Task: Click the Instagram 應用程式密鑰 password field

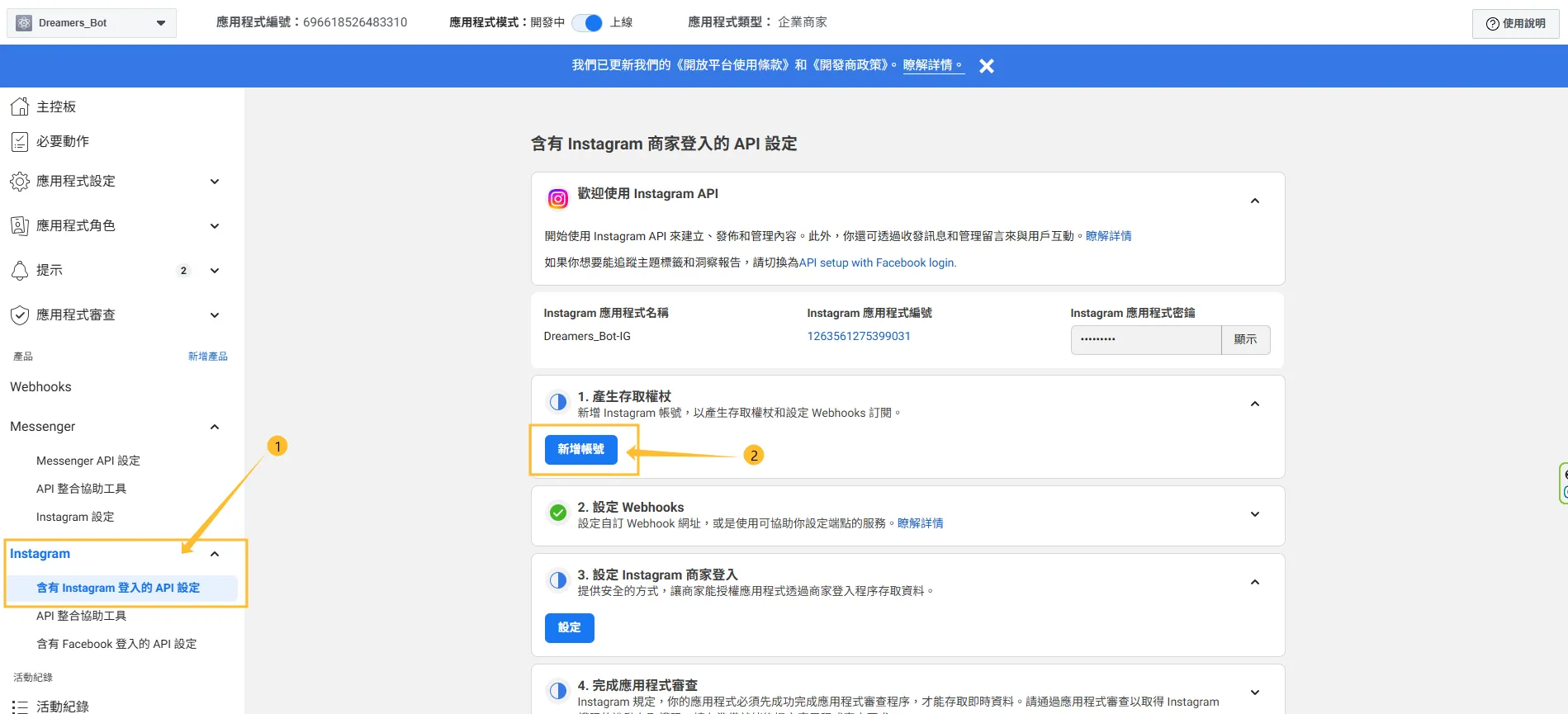Action: point(1145,340)
